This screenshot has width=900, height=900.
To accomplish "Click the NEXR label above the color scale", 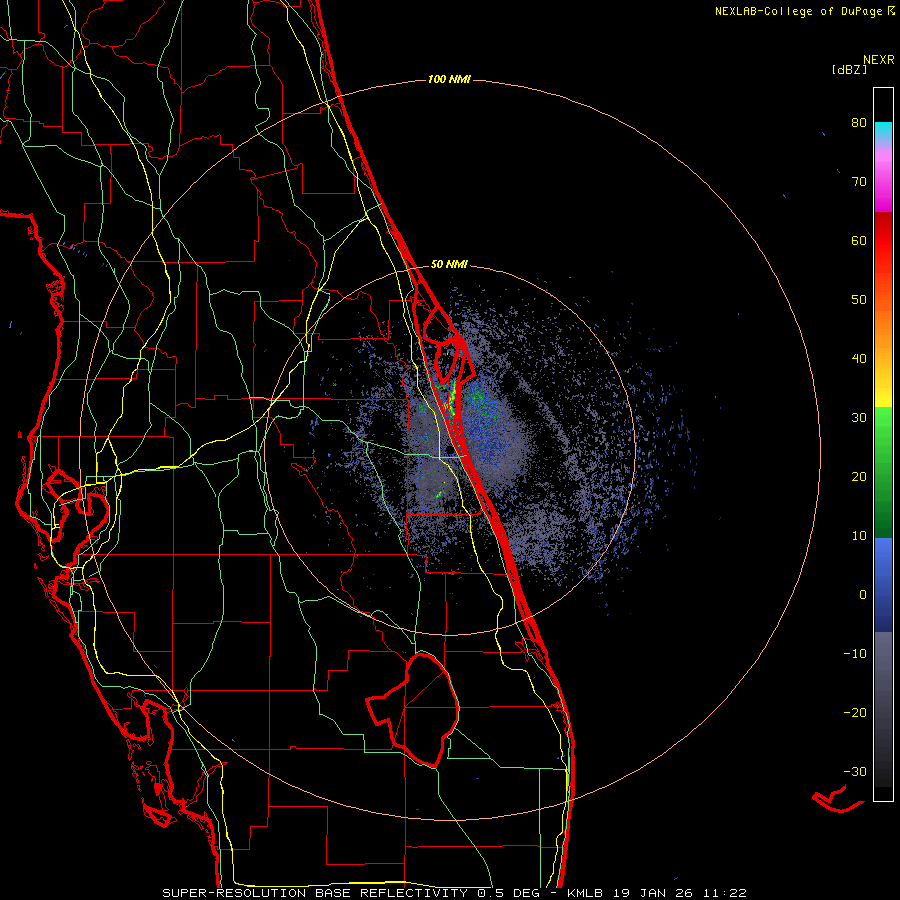I will 879,60.
